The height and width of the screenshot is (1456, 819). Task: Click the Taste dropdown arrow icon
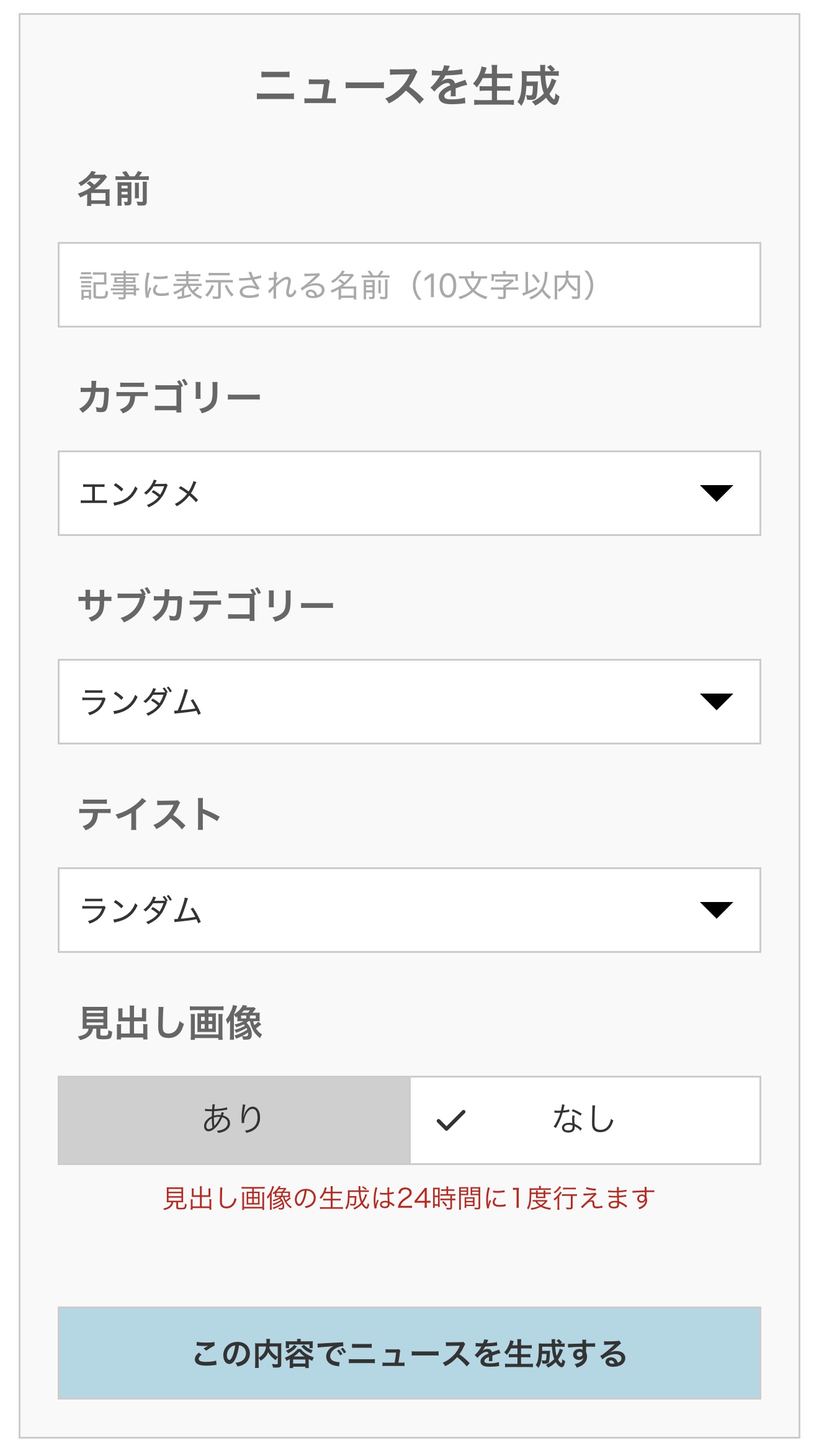[x=716, y=910]
